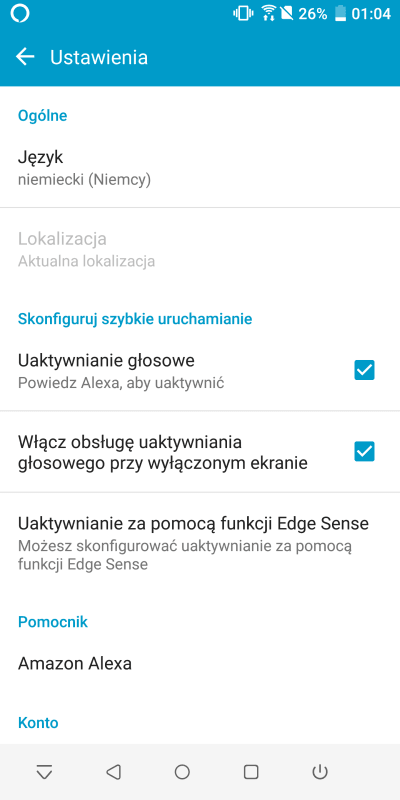Tap the back arrow next to Ustawienia
This screenshot has height=800, width=400.
point(24,57)
